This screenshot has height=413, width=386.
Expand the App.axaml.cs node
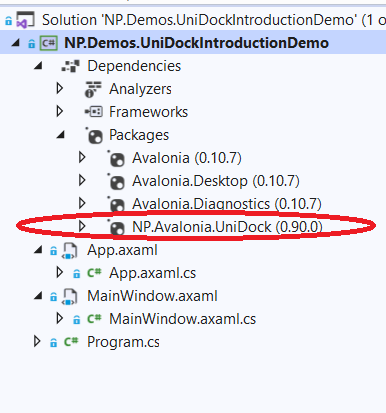pyautogui.click(x=60, y=272)
